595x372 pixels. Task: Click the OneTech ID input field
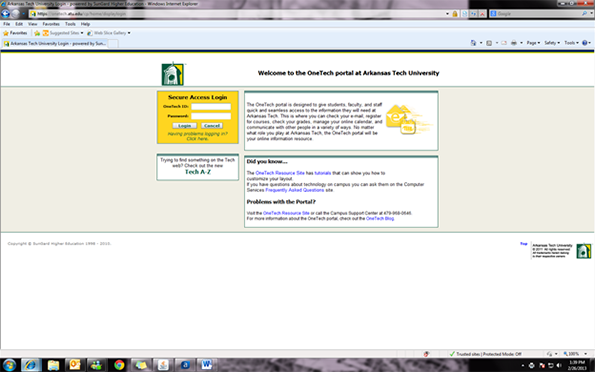(211, 107)
